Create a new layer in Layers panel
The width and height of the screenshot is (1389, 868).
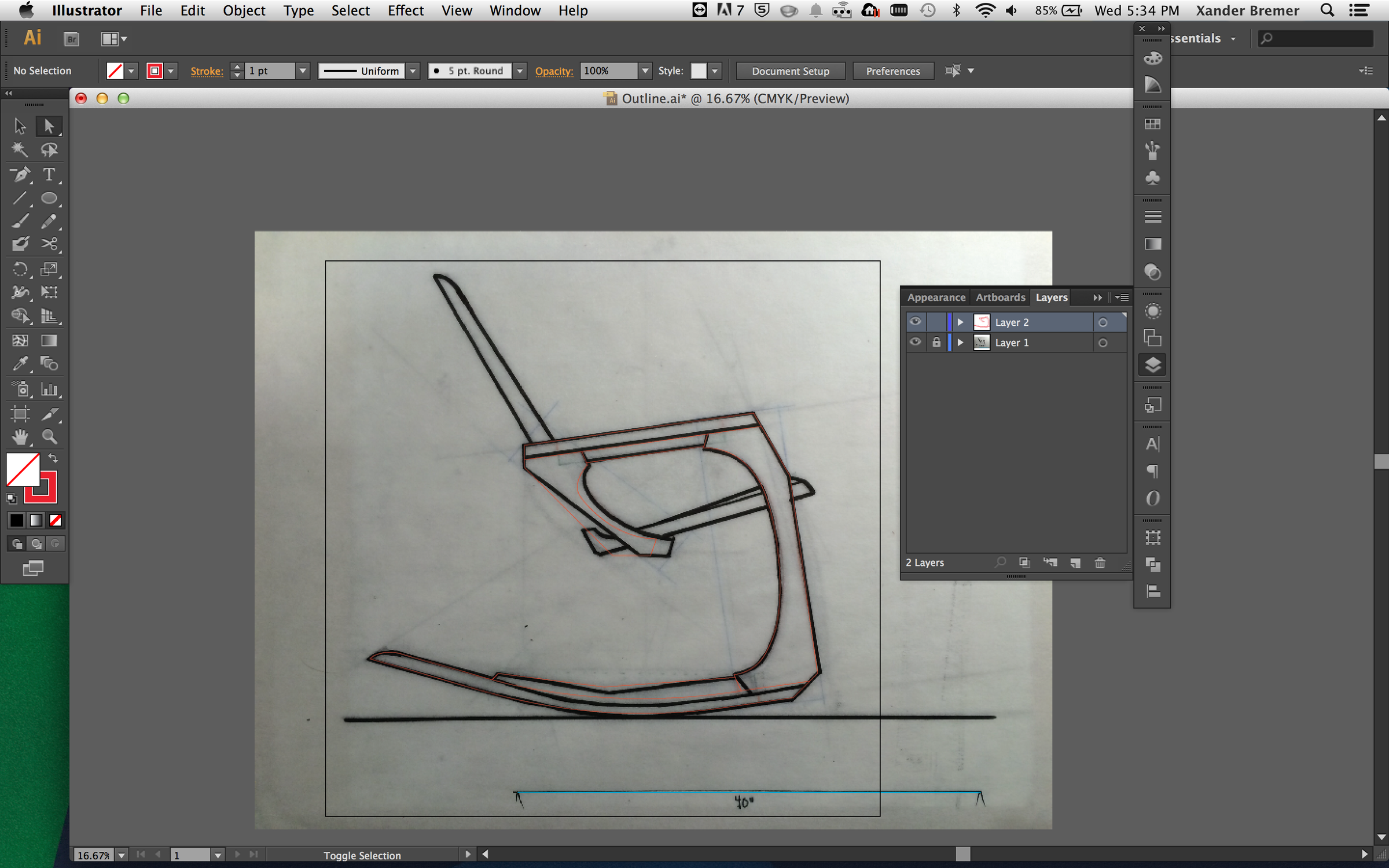1075,562
